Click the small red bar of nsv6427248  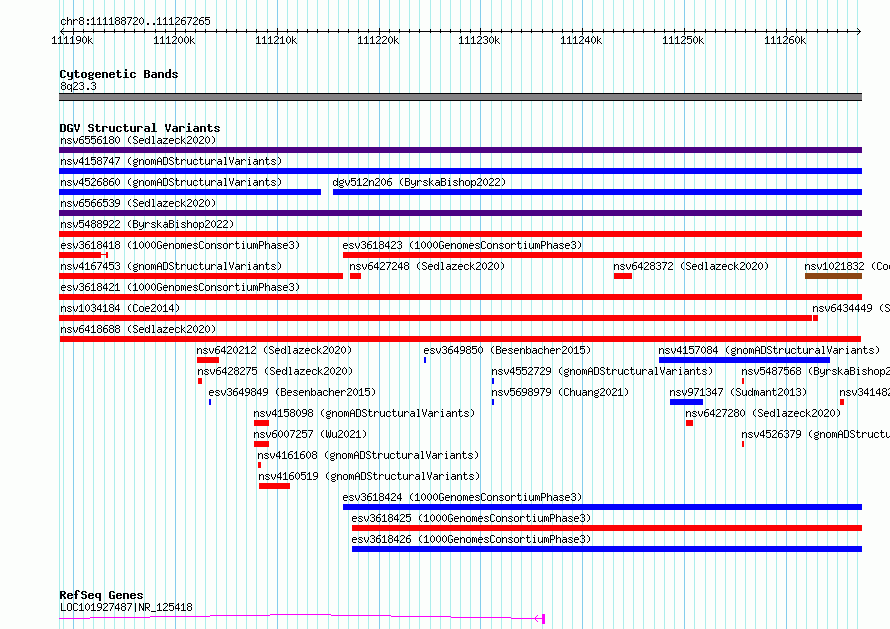(x=355, y=276)
